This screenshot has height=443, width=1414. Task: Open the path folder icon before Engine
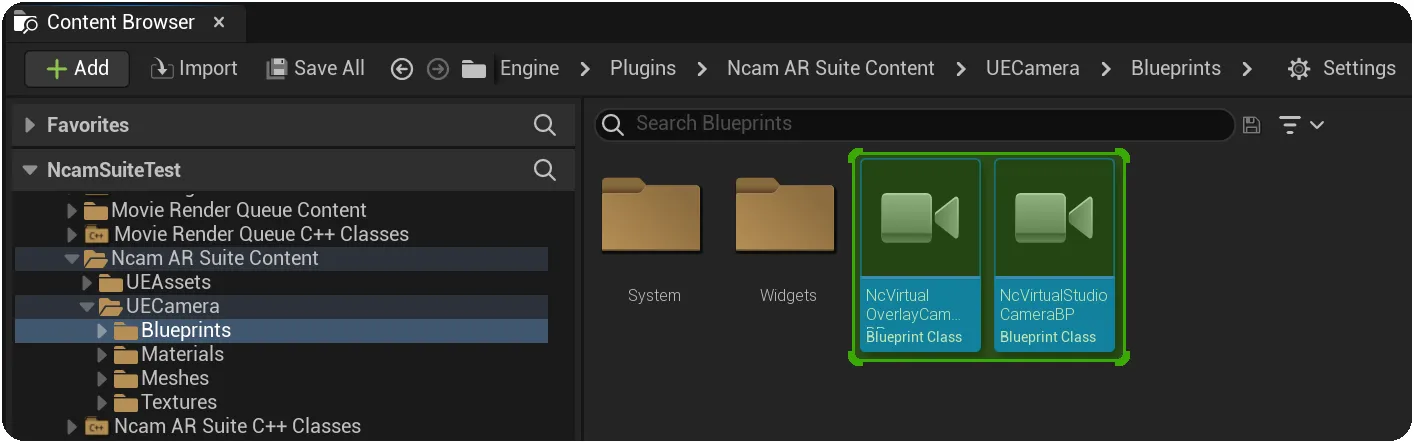[474, 69]
